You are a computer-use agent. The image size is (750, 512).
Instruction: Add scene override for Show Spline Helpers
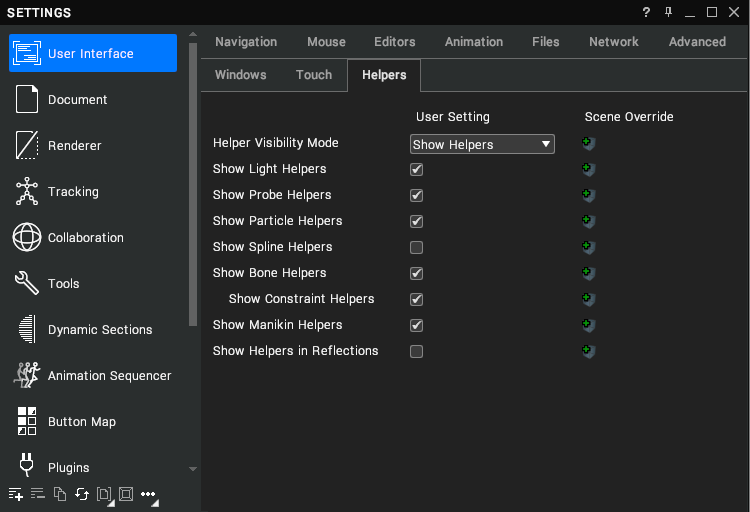tap(589, 247)
